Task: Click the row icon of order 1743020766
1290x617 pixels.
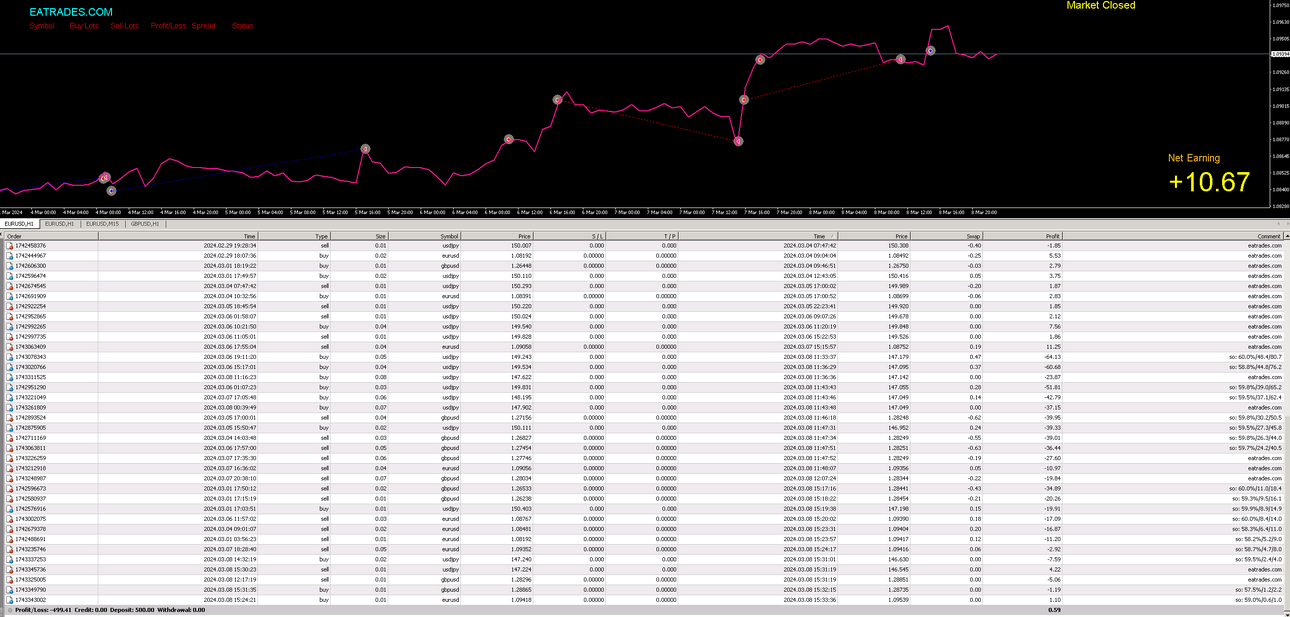Action: click(x=10, y=367)
